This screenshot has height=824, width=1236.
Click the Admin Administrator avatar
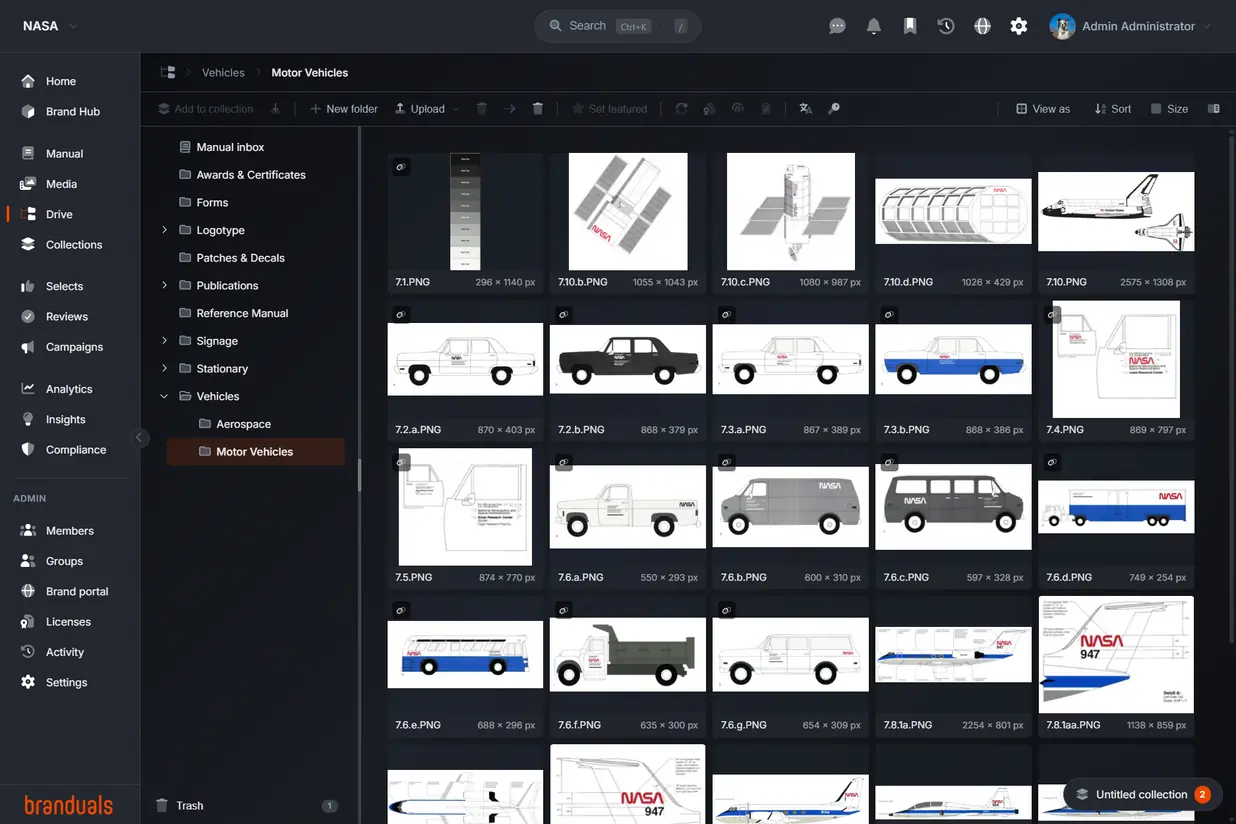[1062, 27]
